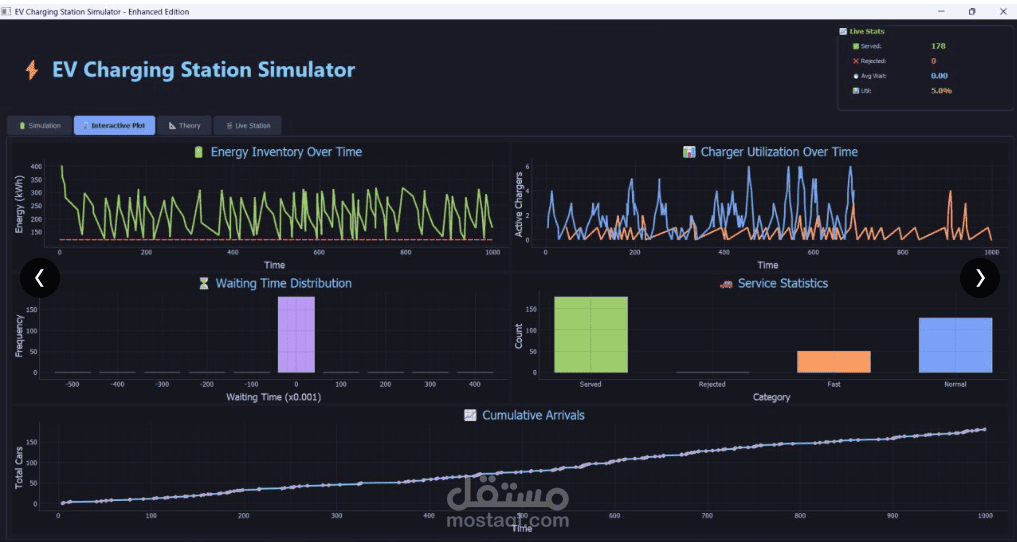Click the hourglass icon beside Waiting Time Distribution

point(204,283)
